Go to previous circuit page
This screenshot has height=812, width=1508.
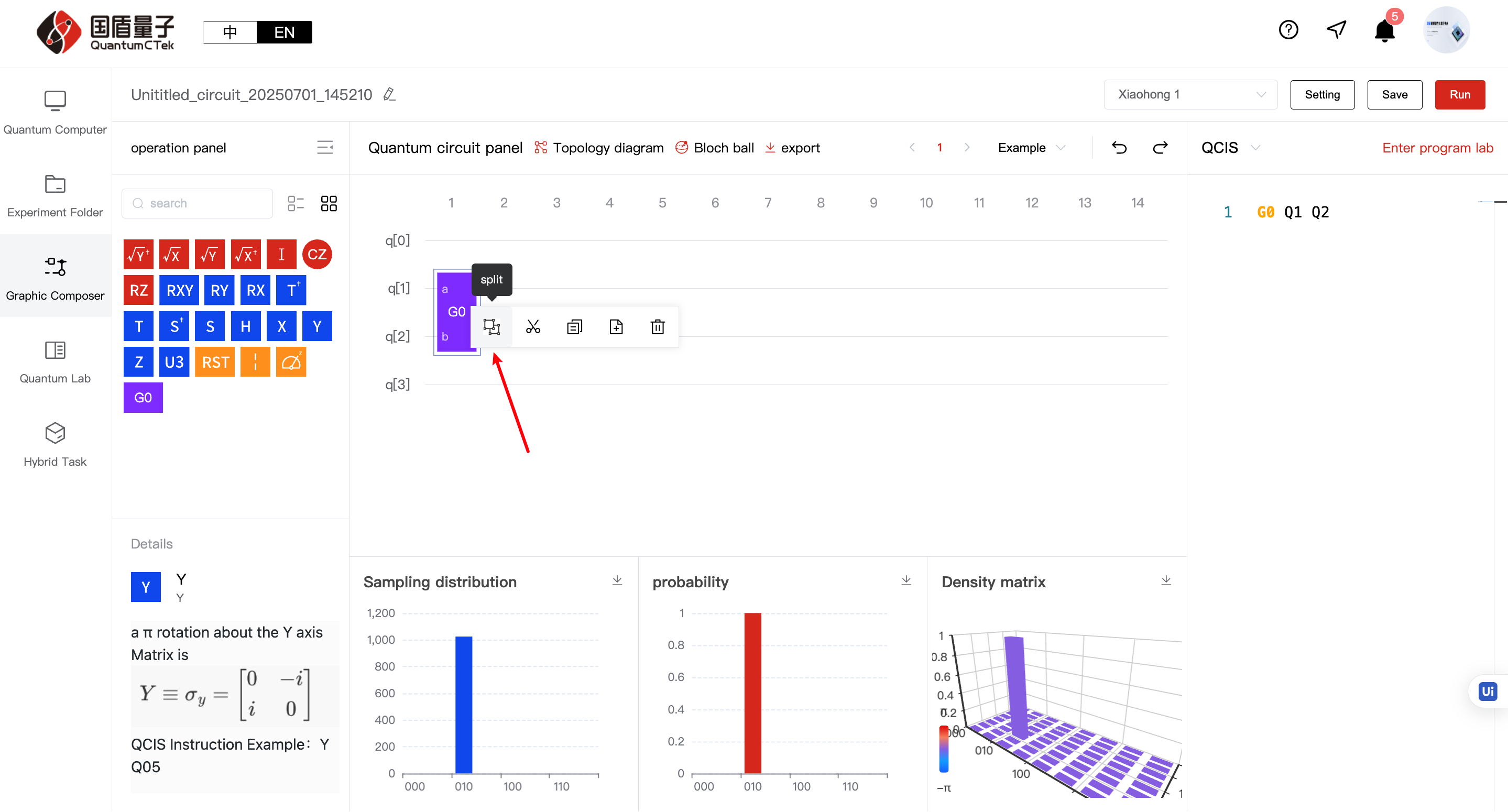tap(912, 148)
